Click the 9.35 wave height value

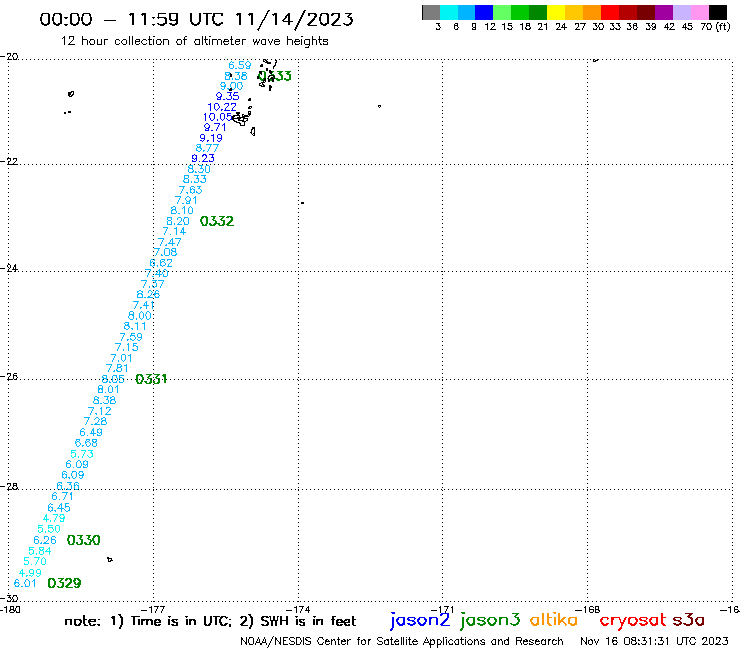227,96
